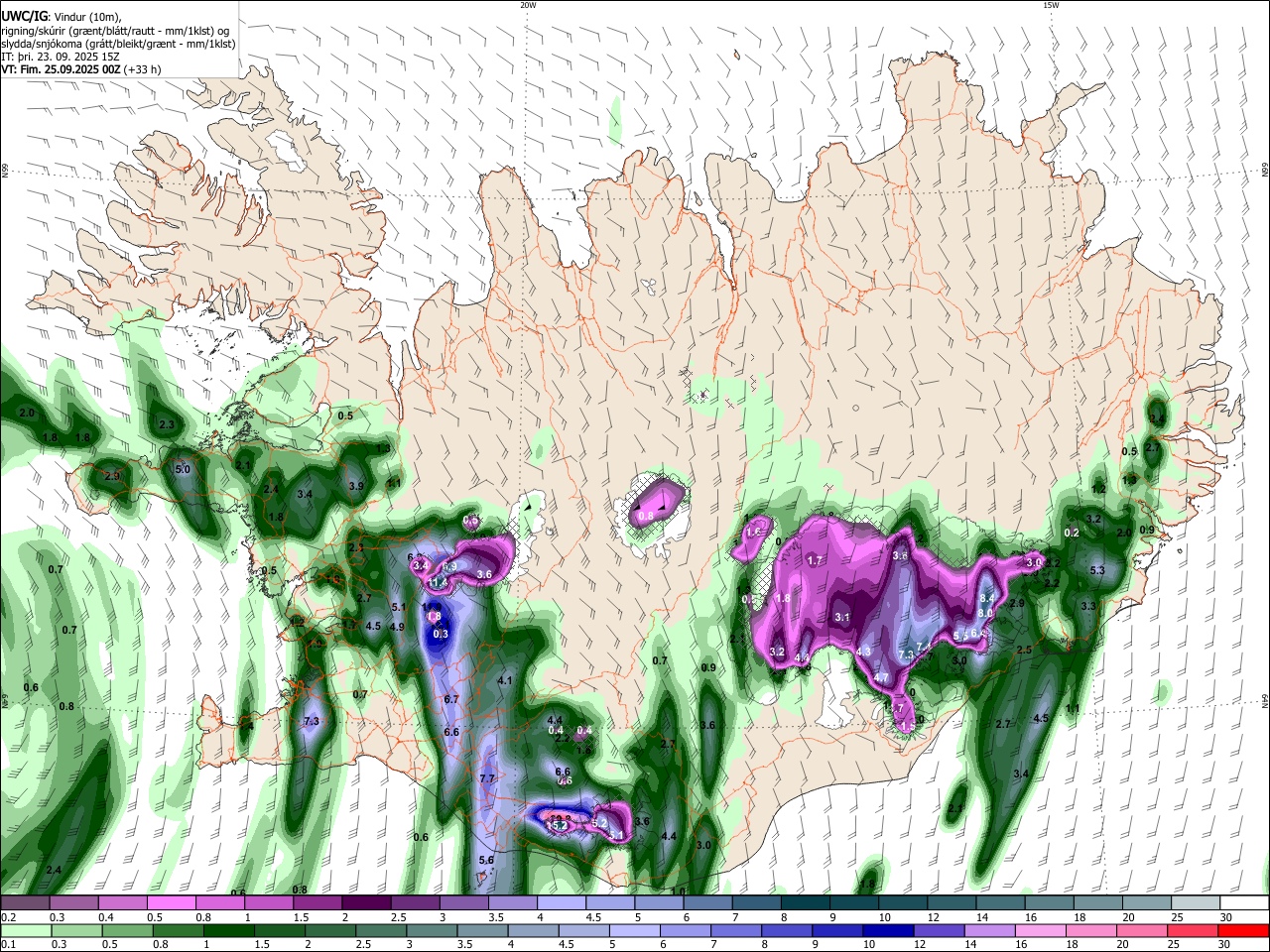This screenshot has height=952, width=1270.
Task: Click the '4.7' value in the snow area
Action: tap(881, 678)
